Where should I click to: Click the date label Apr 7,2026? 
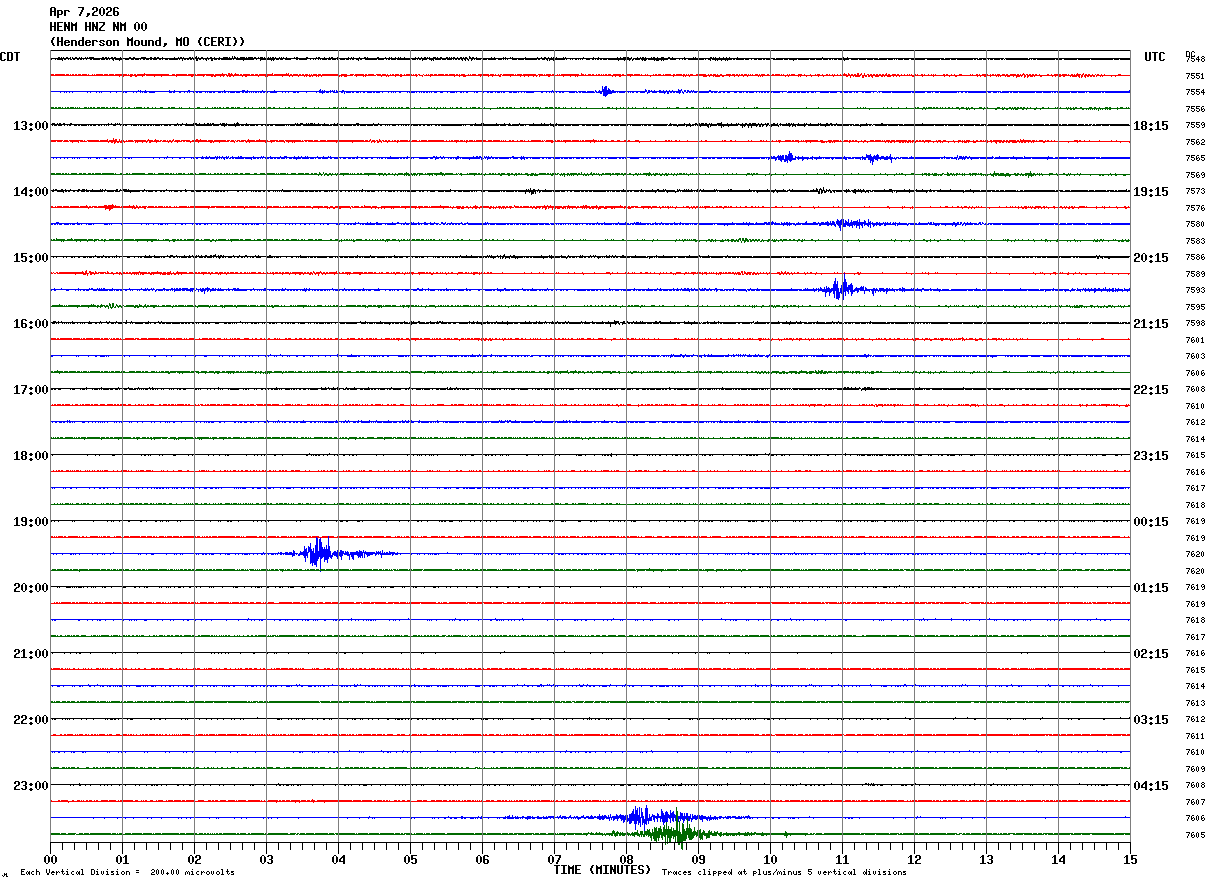tap(84, 12)
